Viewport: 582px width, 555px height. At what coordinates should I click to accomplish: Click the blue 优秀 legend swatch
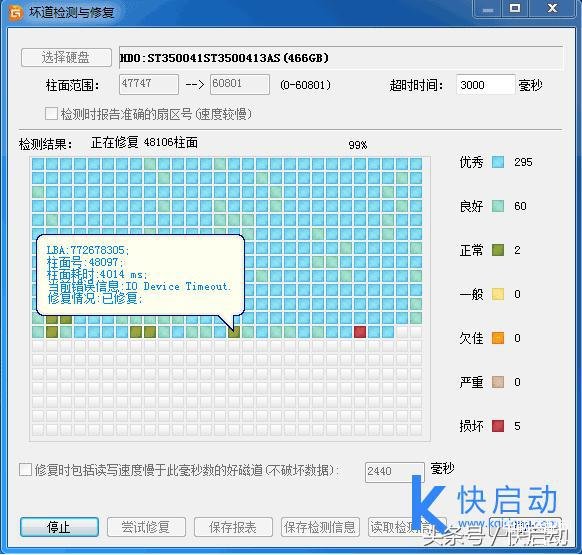pyautogui.click(x=498, y=162)
